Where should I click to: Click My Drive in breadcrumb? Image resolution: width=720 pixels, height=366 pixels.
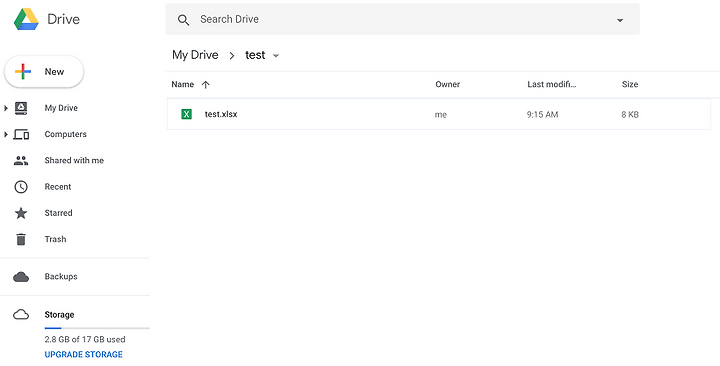195,55
